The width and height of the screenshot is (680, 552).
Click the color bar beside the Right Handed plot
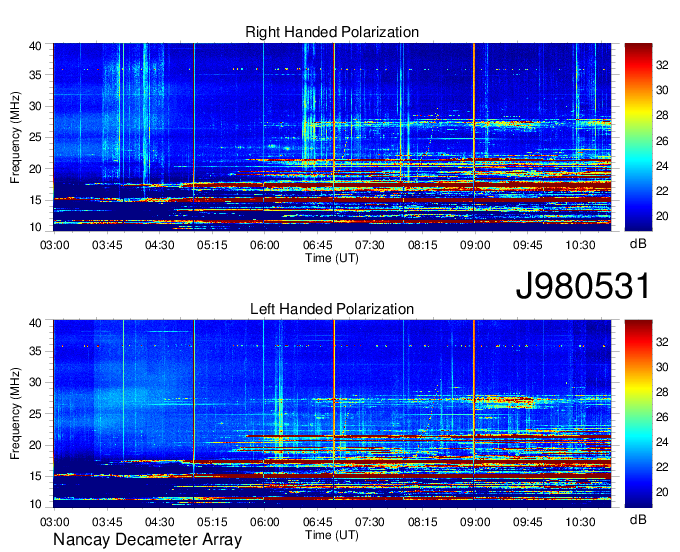[638, 137]
